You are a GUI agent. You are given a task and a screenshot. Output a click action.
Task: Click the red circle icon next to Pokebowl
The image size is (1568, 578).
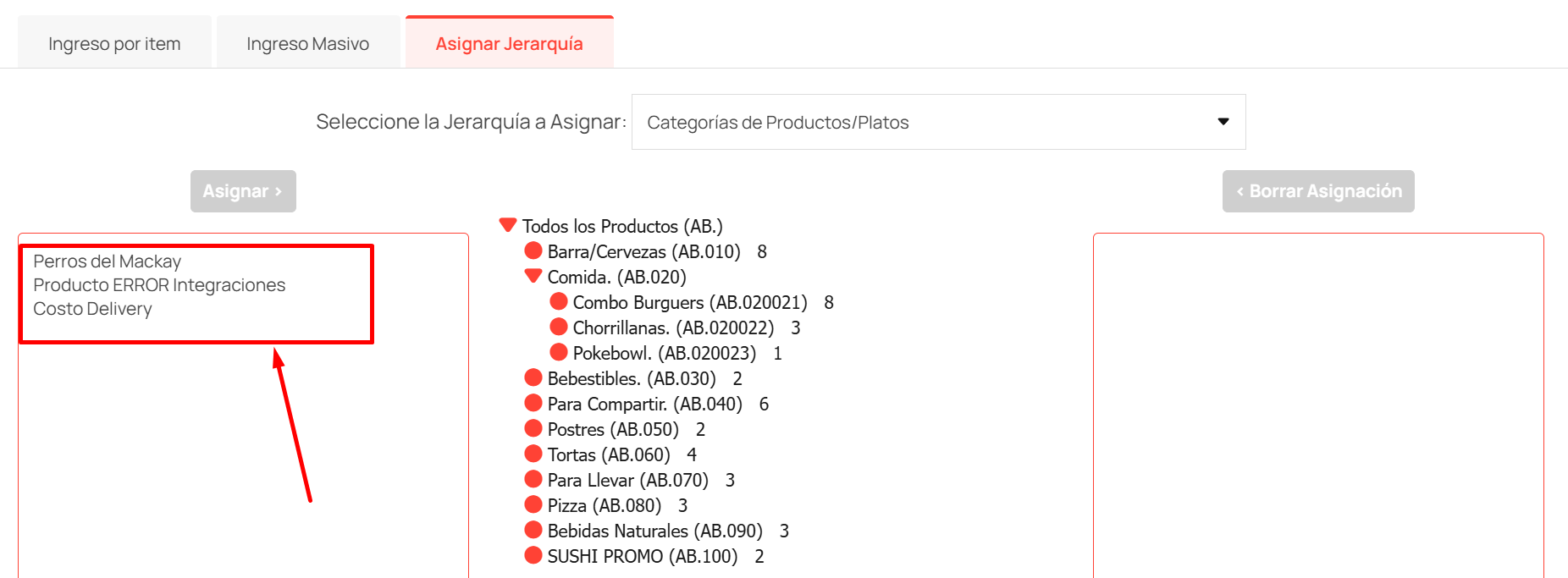point(558,352)
